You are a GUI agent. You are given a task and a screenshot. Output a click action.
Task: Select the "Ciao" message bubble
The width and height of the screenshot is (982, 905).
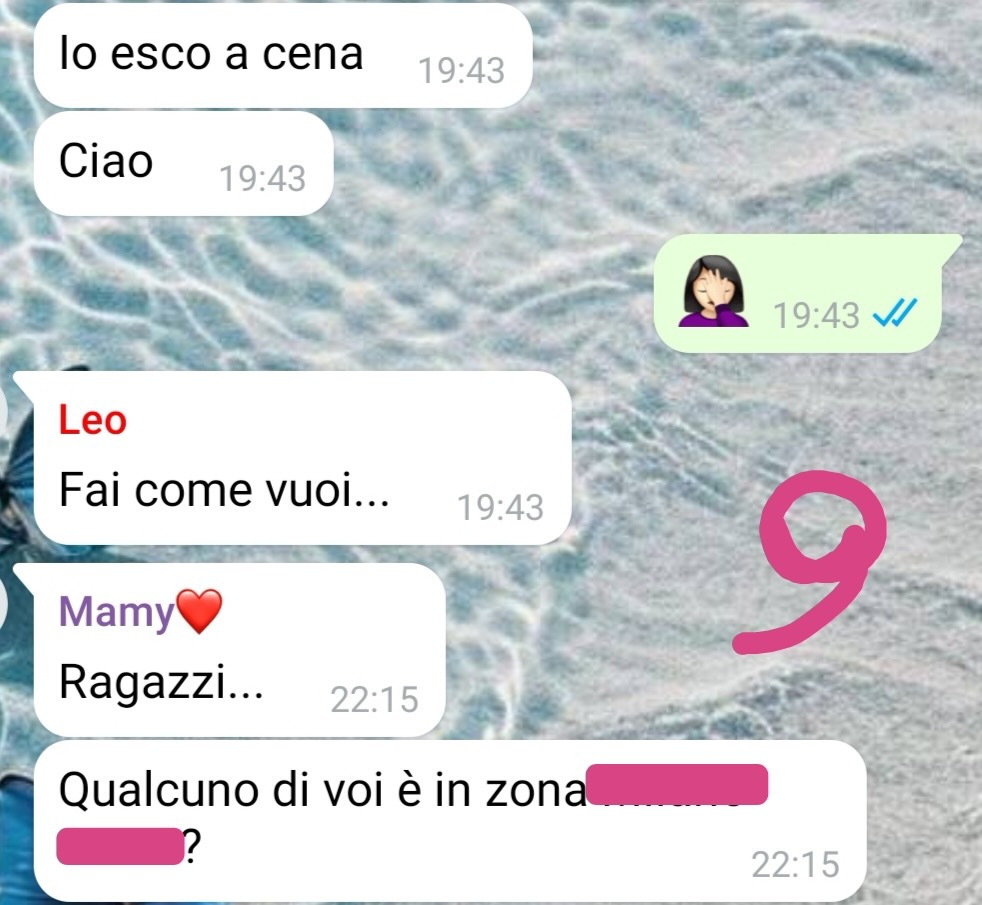point(183,163)
